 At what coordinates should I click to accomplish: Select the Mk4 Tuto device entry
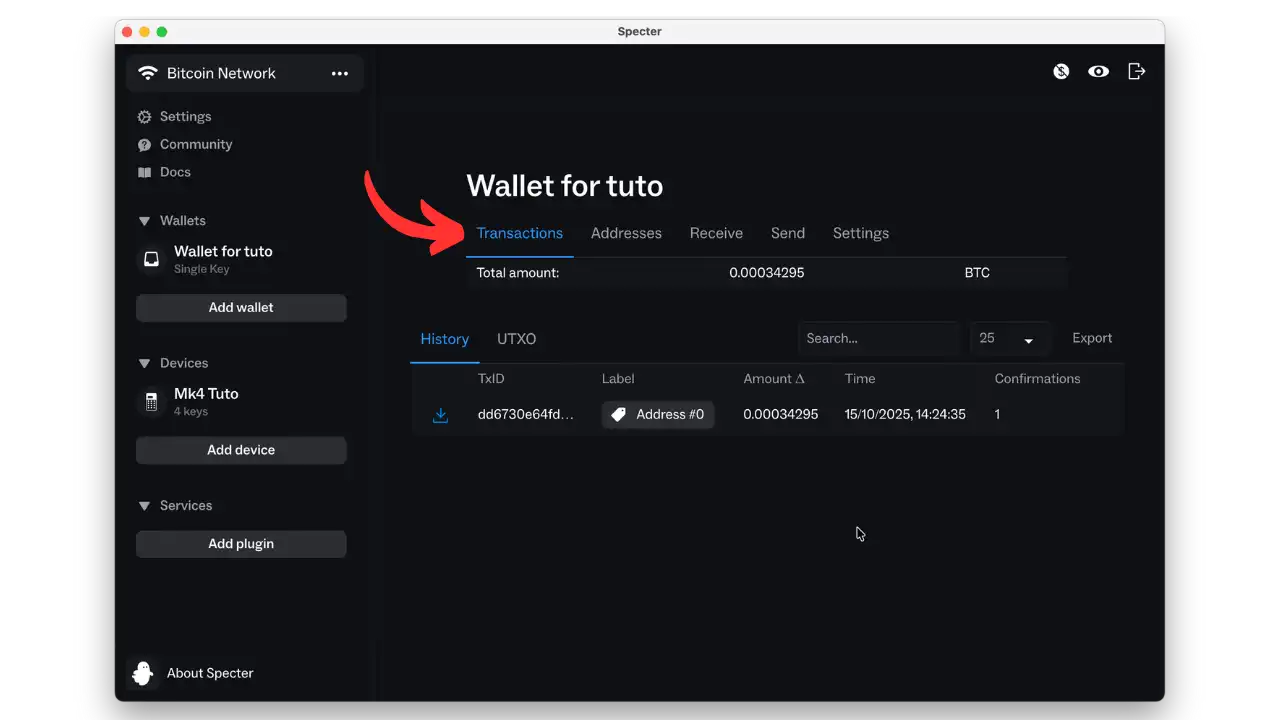[206, 401]
